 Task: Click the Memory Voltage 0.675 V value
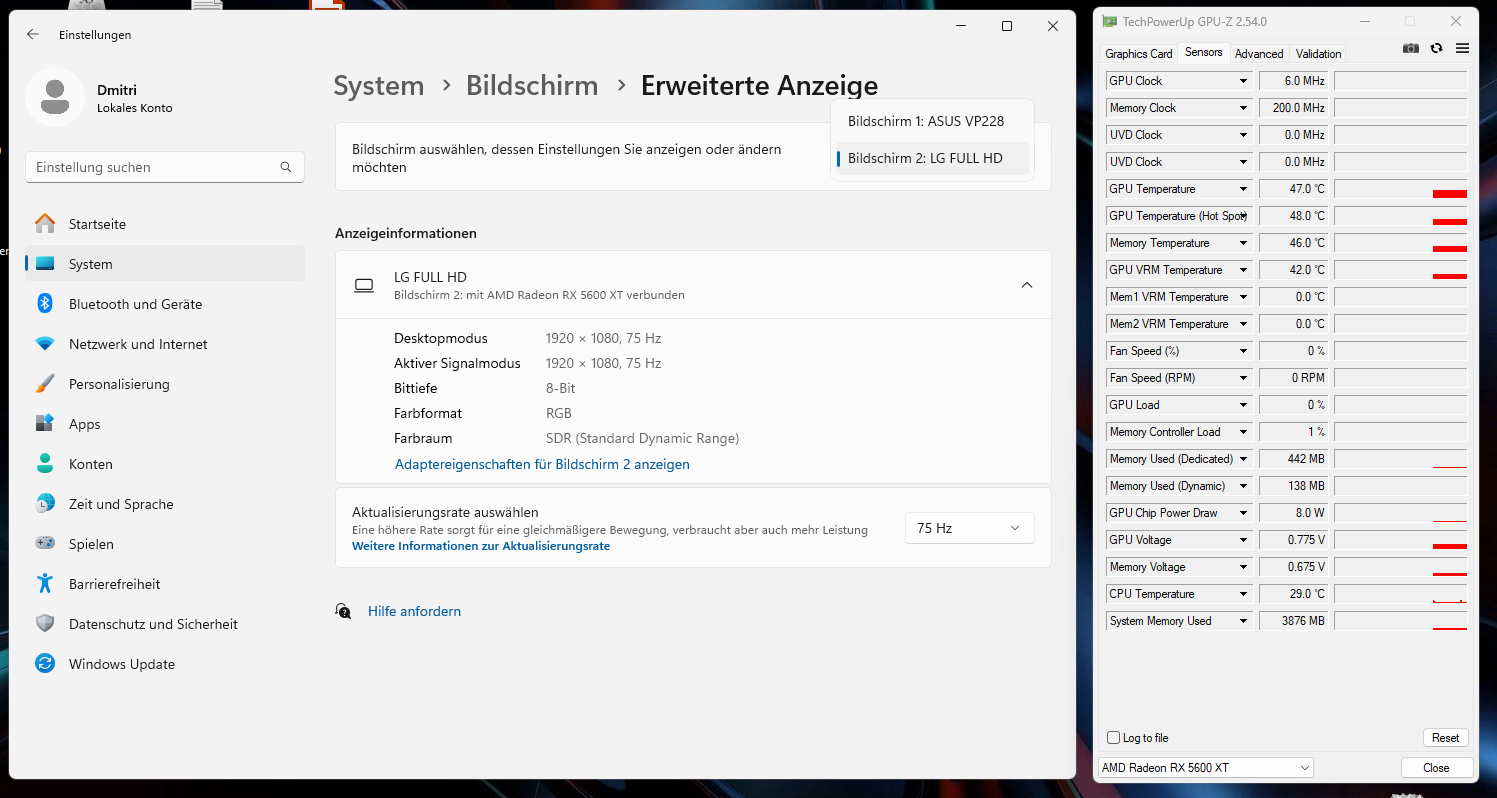1294,567
